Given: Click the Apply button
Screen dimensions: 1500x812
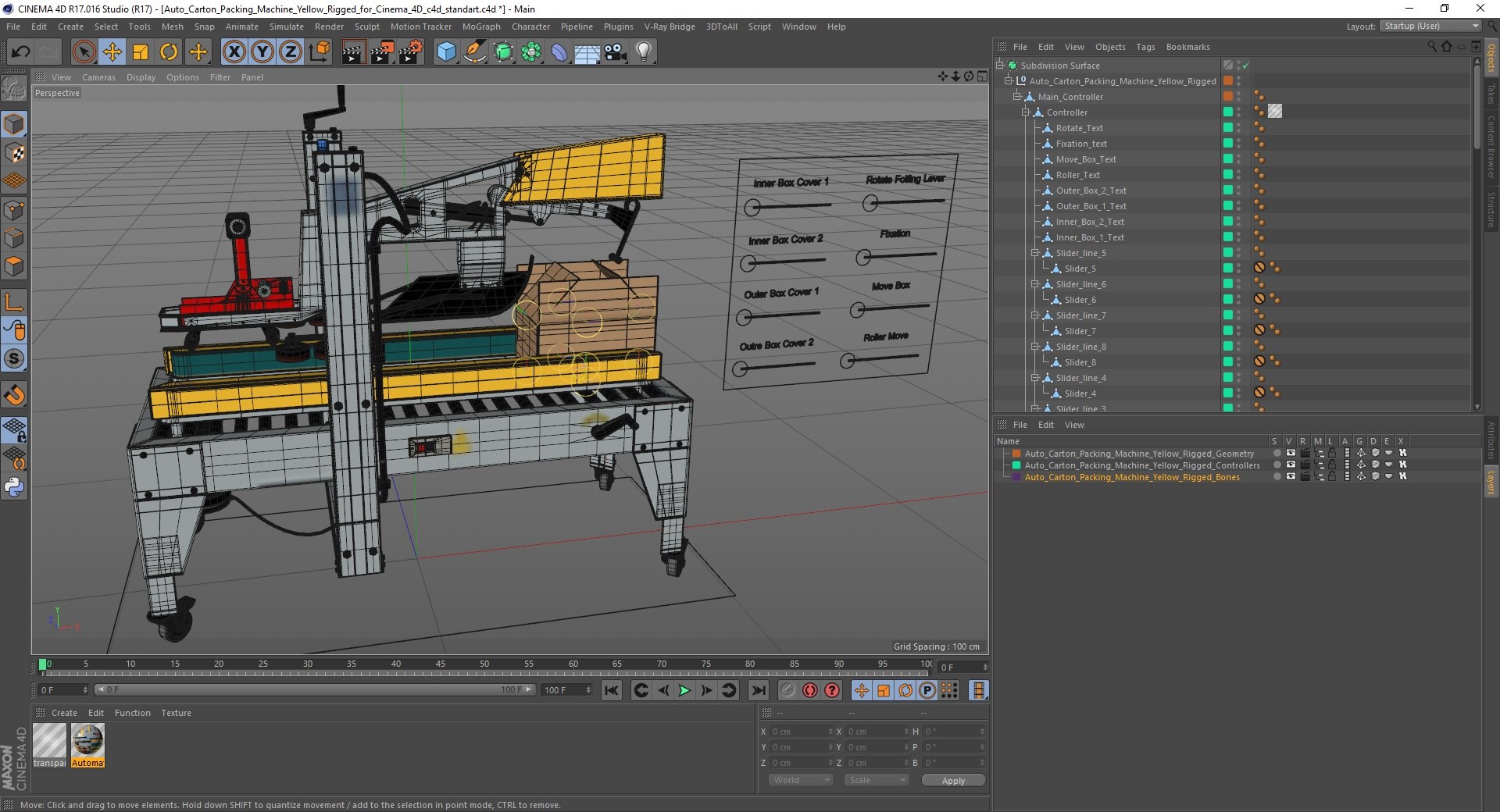Looking at the screenshot, I should pos(953,781).
